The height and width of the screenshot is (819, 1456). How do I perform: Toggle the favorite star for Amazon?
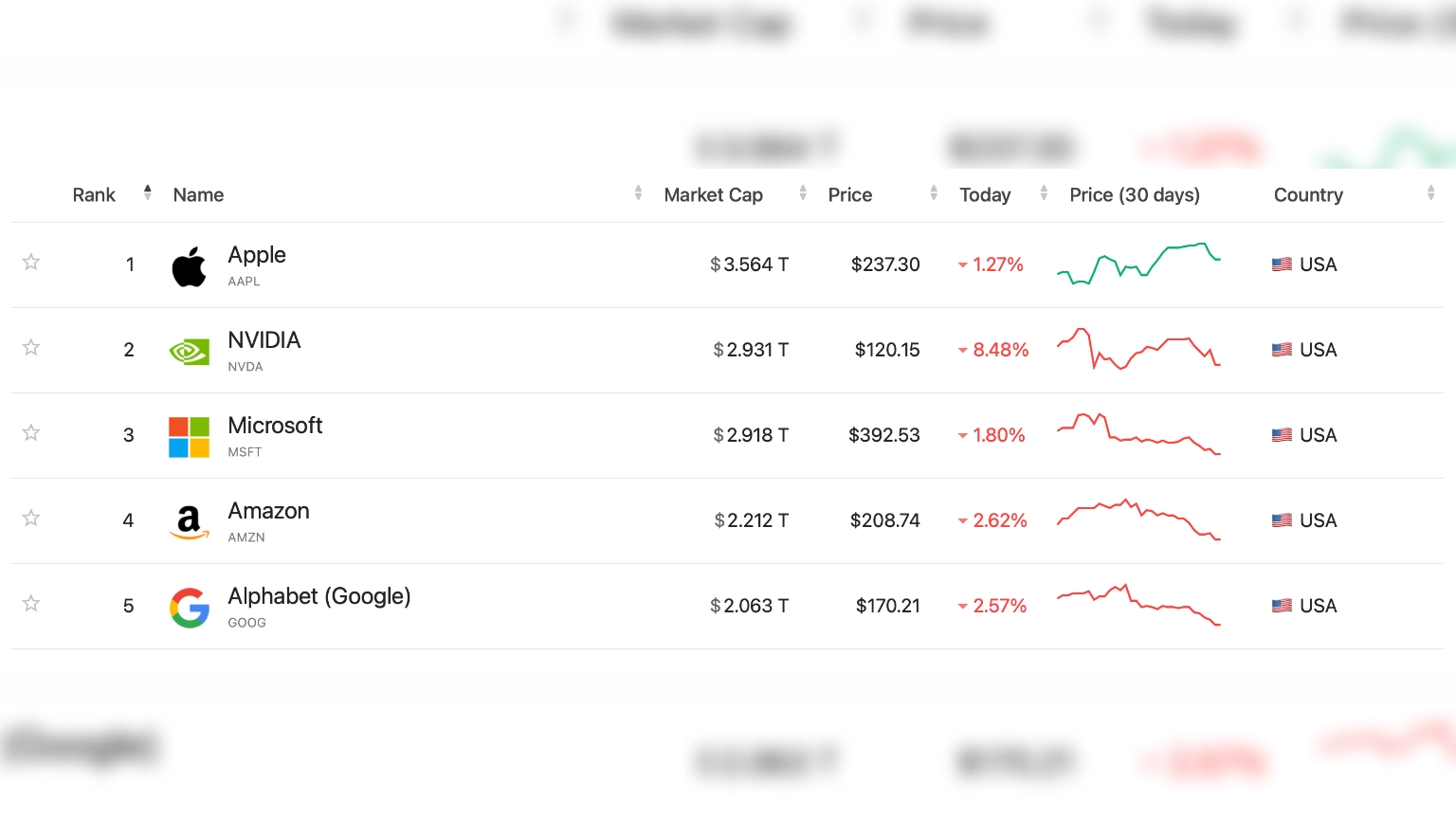pos(31,519)
